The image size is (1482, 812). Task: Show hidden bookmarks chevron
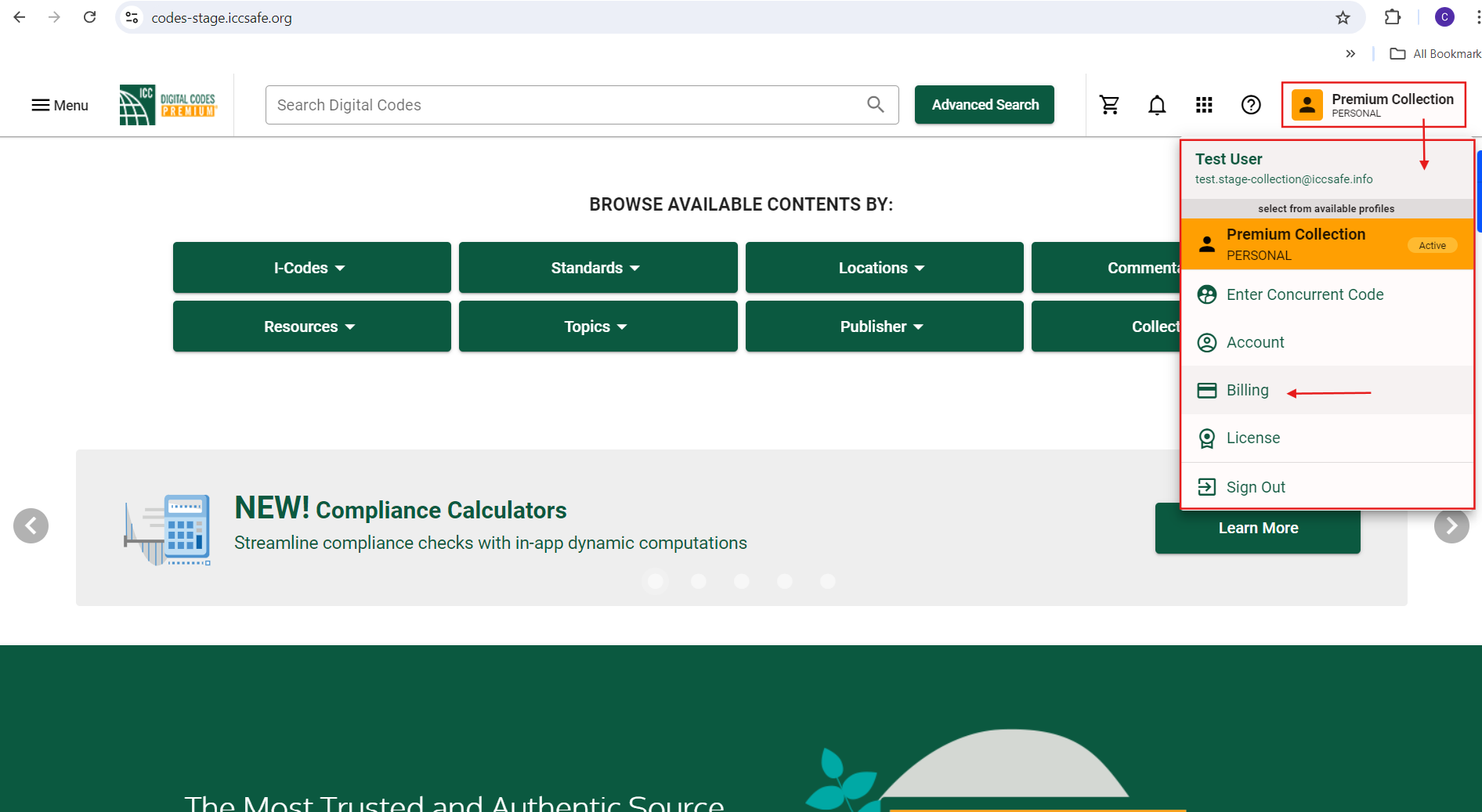point(1350,54)
